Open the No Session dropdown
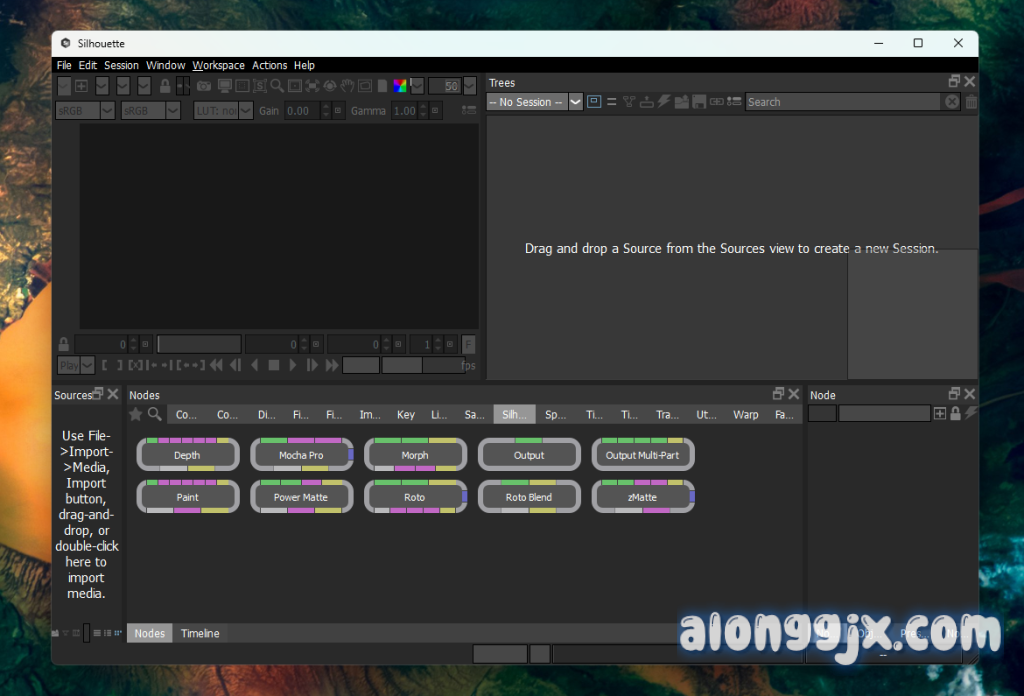This screenshot has height=696, width=1024. point(575,102)
